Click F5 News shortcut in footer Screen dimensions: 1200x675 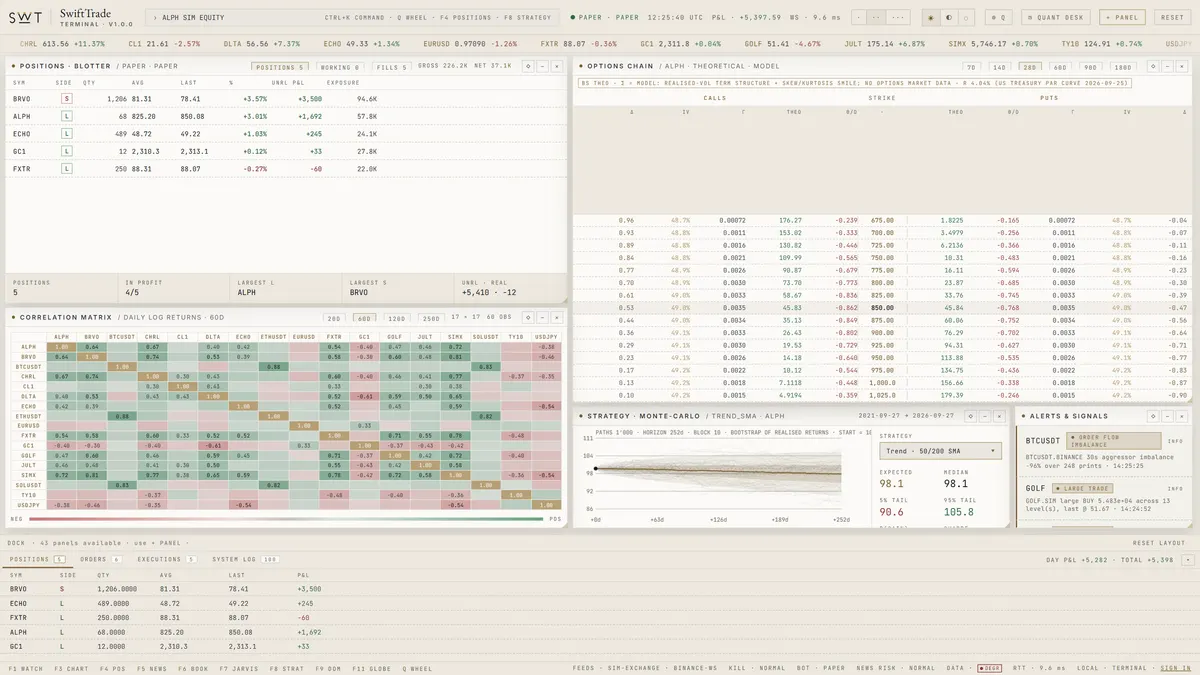click(x=151, y=667)
